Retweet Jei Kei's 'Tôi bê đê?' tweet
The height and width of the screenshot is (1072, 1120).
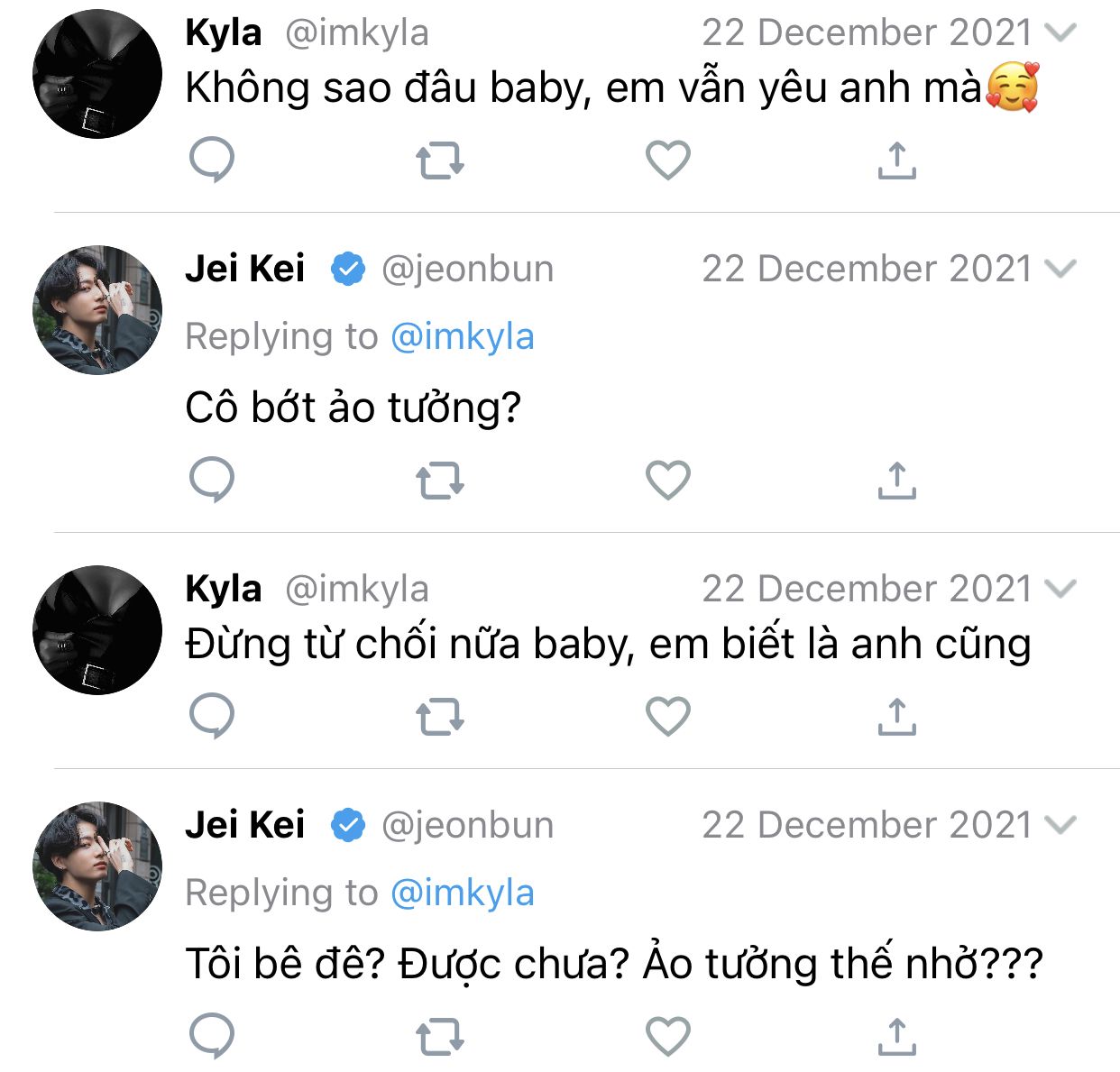[439, 1036]
